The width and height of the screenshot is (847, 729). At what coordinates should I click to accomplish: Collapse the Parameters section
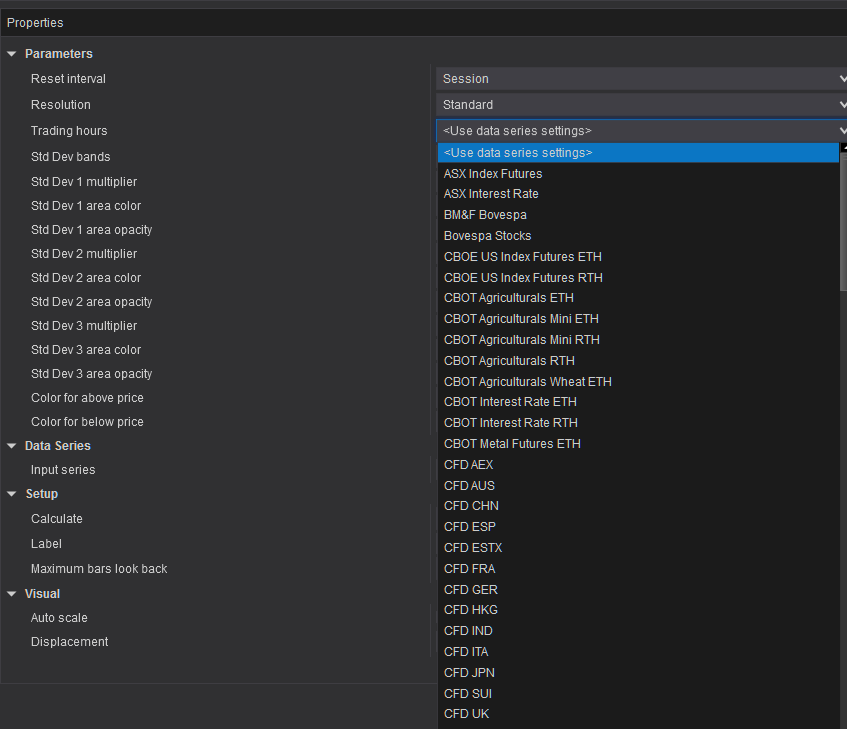coord(12,54)
